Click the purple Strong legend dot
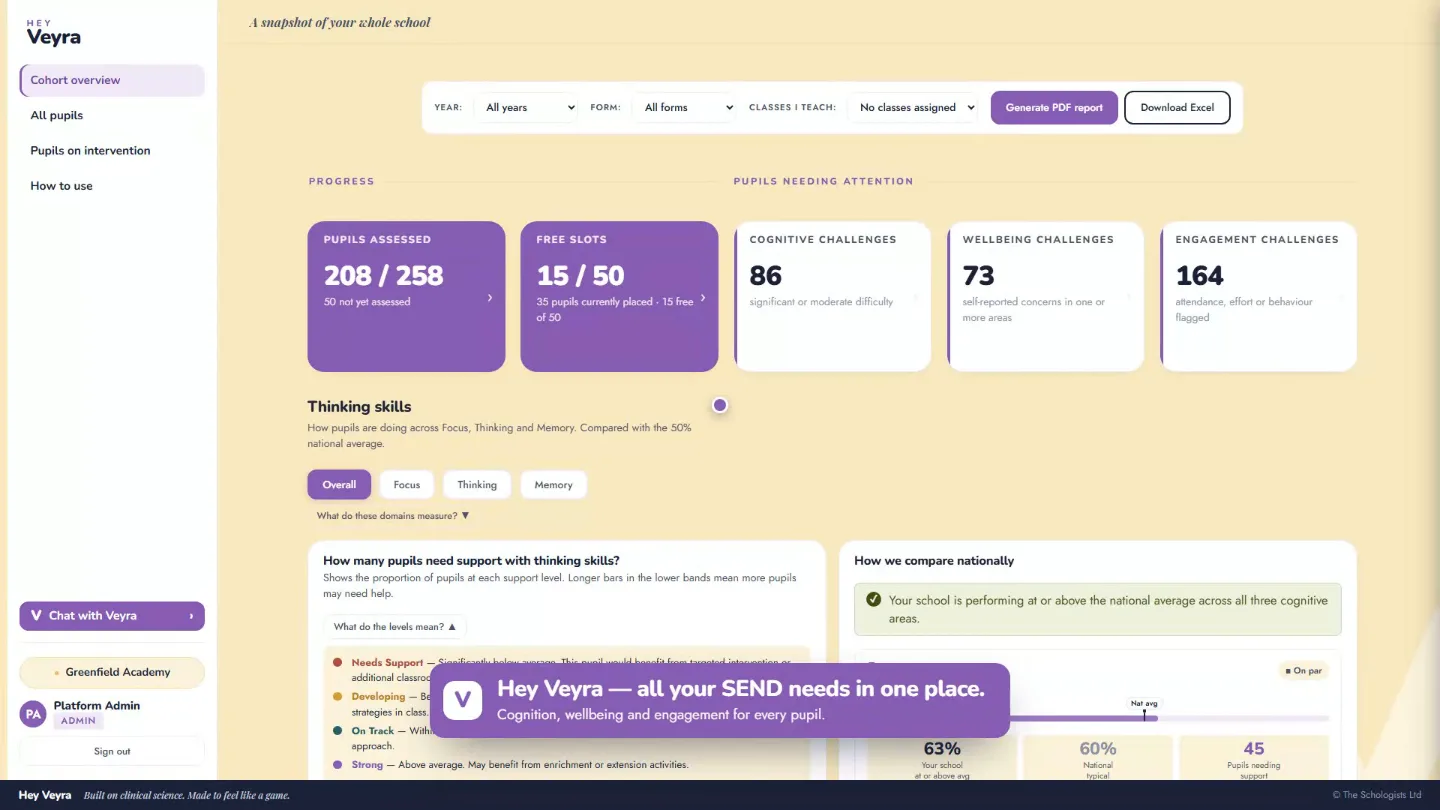Image resolution: width=1440 pixels, height=810 pixels. 338,765
